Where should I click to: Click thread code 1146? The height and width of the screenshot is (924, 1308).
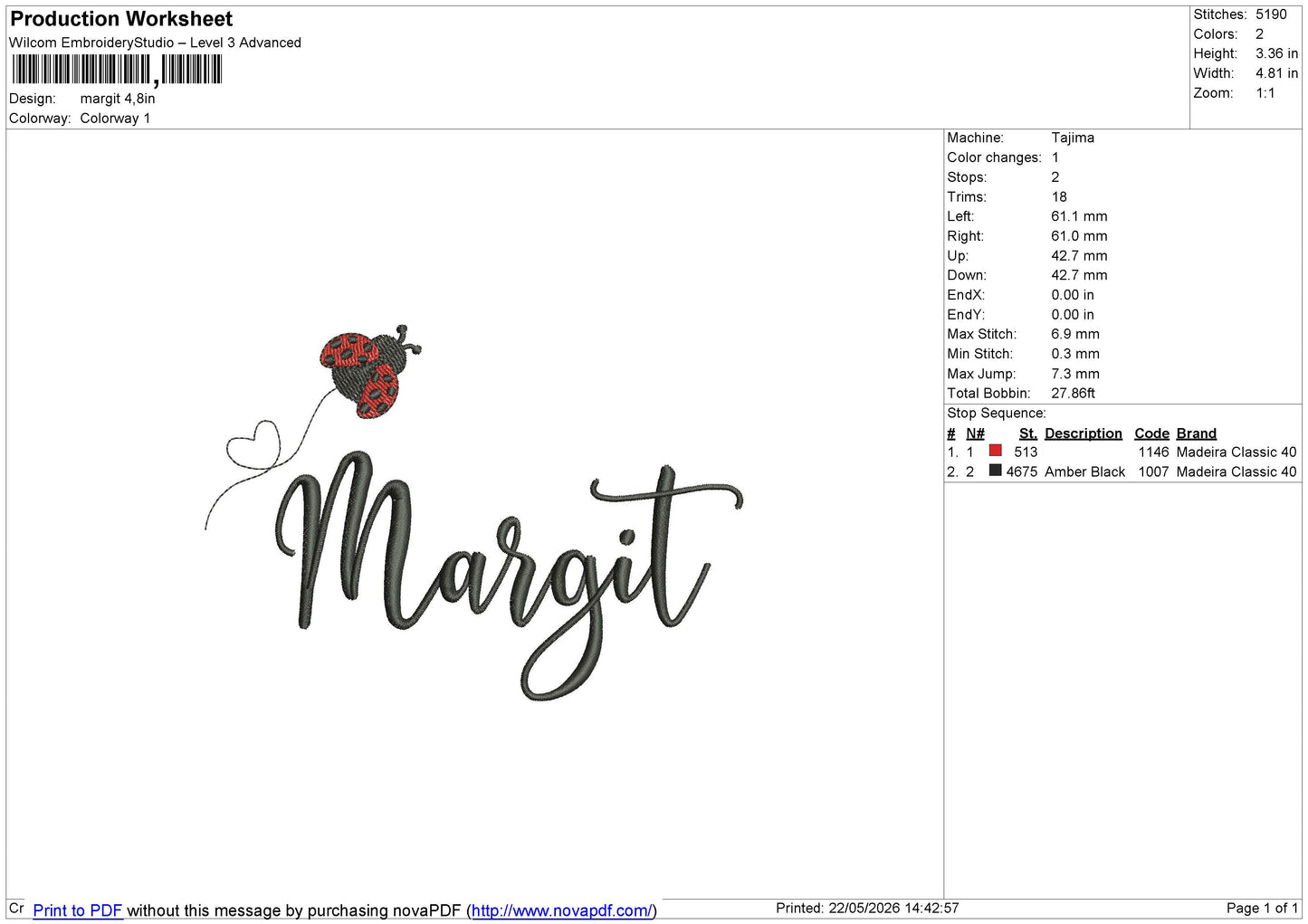(x=1154, y=452)
